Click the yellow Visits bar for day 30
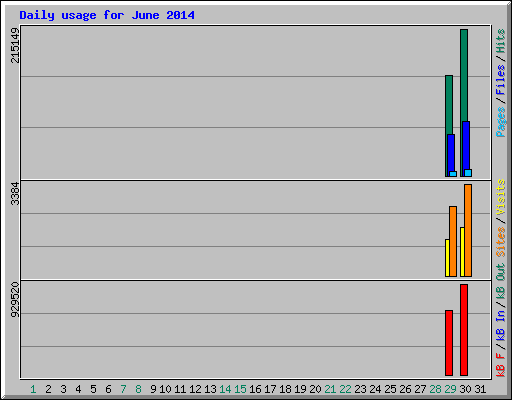 tap(462, 252)
